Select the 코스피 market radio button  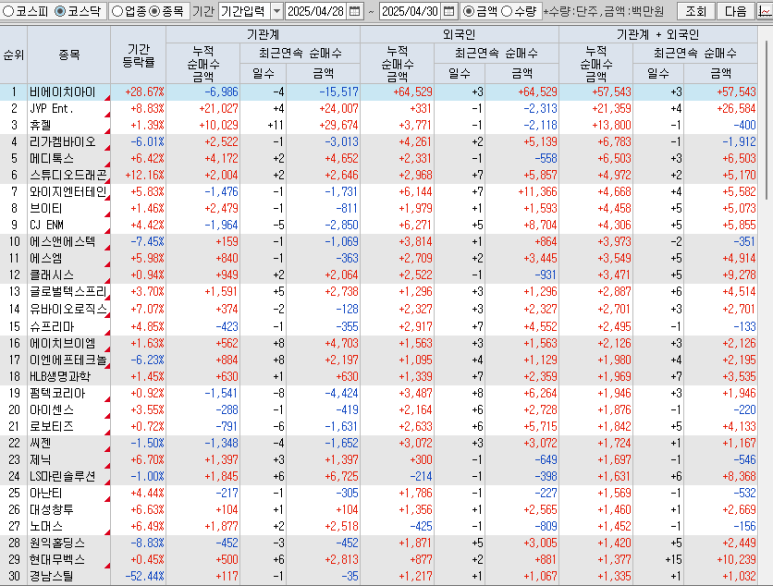click(8, 11)
